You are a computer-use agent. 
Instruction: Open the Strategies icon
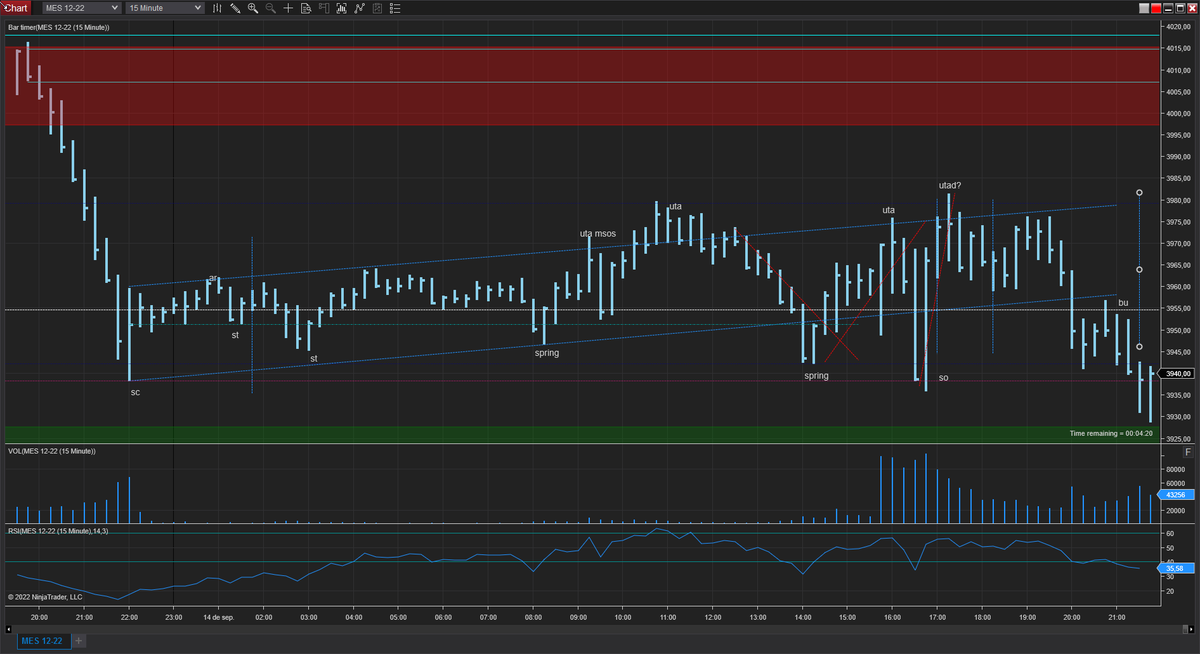(360, 8)
